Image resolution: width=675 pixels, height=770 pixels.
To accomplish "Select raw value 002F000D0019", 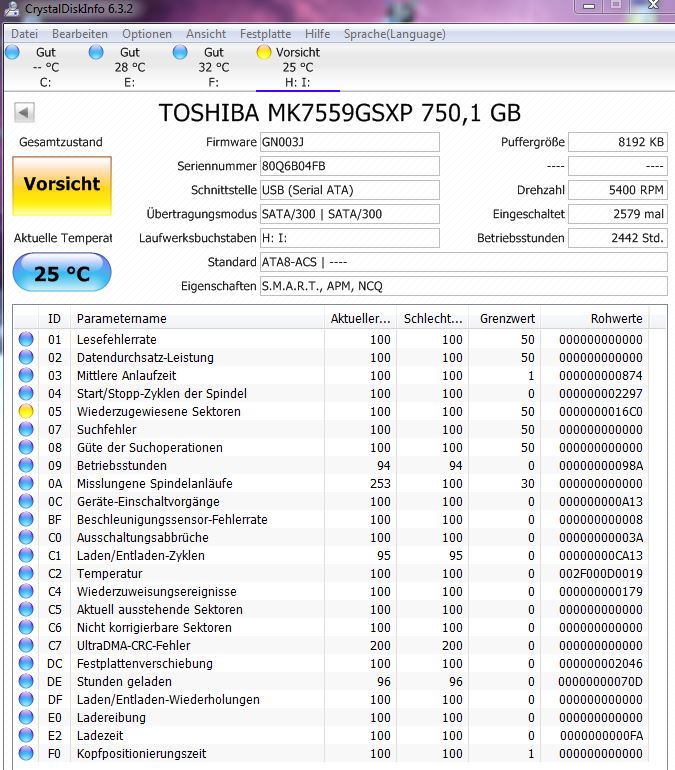I will pos(600,574).
